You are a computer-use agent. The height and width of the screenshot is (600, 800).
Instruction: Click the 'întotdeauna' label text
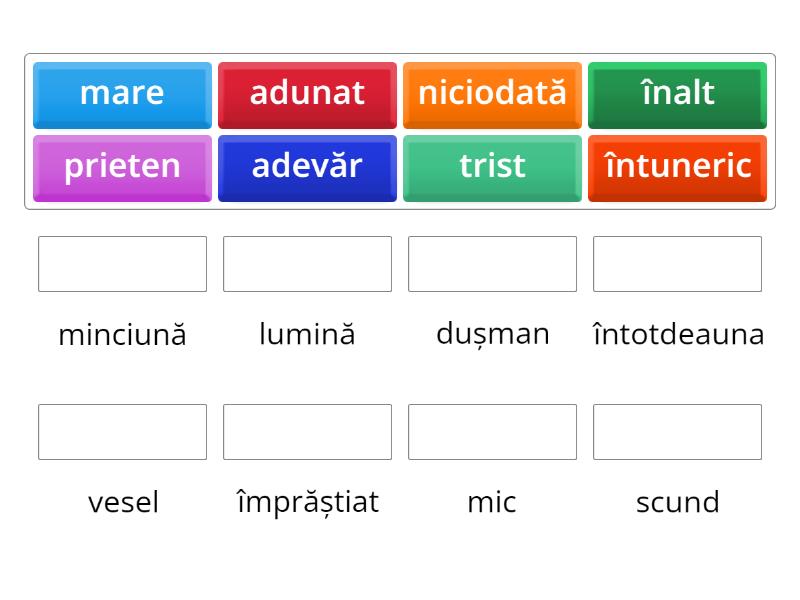tap(678, 334)
